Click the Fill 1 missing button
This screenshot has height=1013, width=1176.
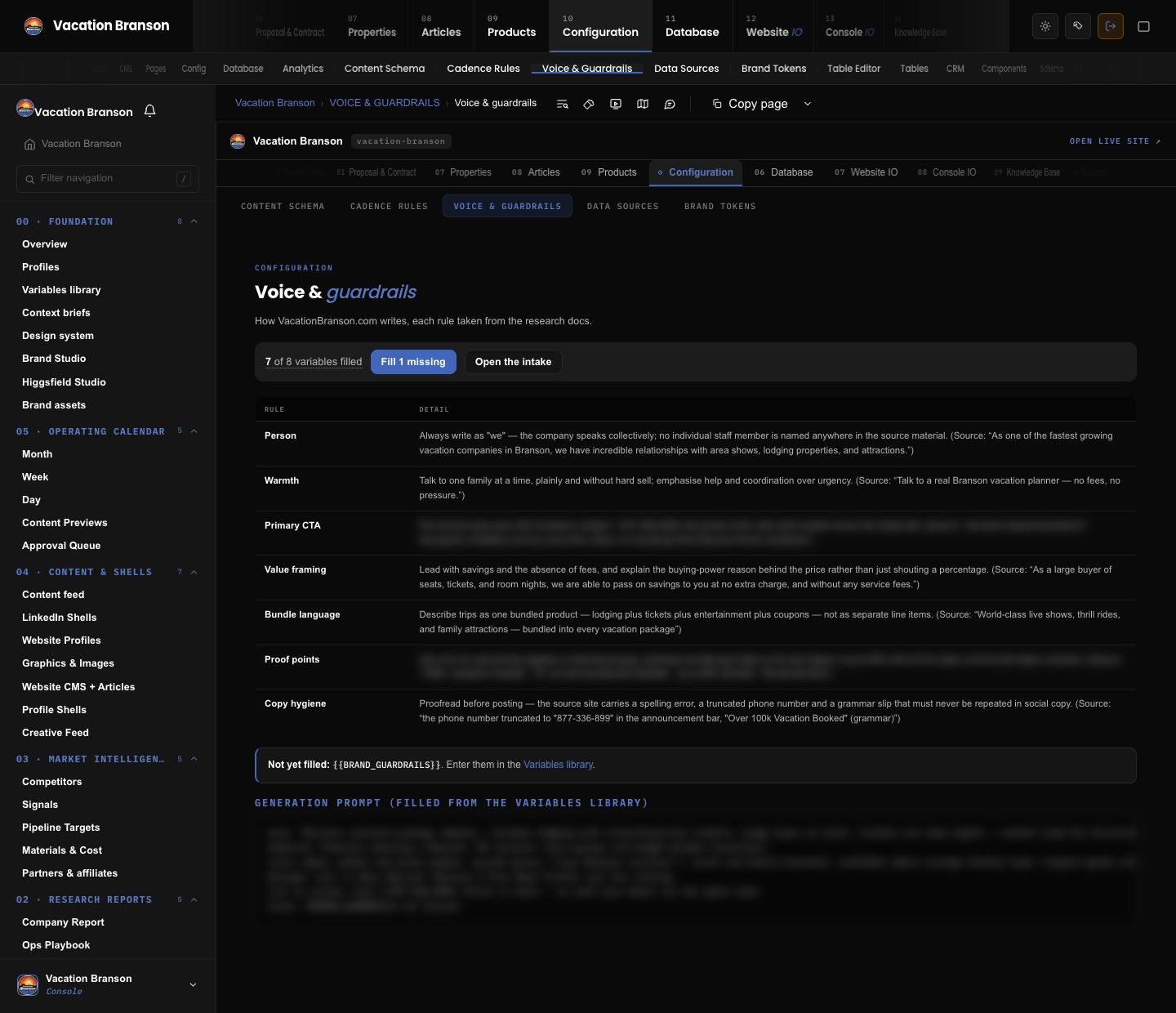coord(413,362)
